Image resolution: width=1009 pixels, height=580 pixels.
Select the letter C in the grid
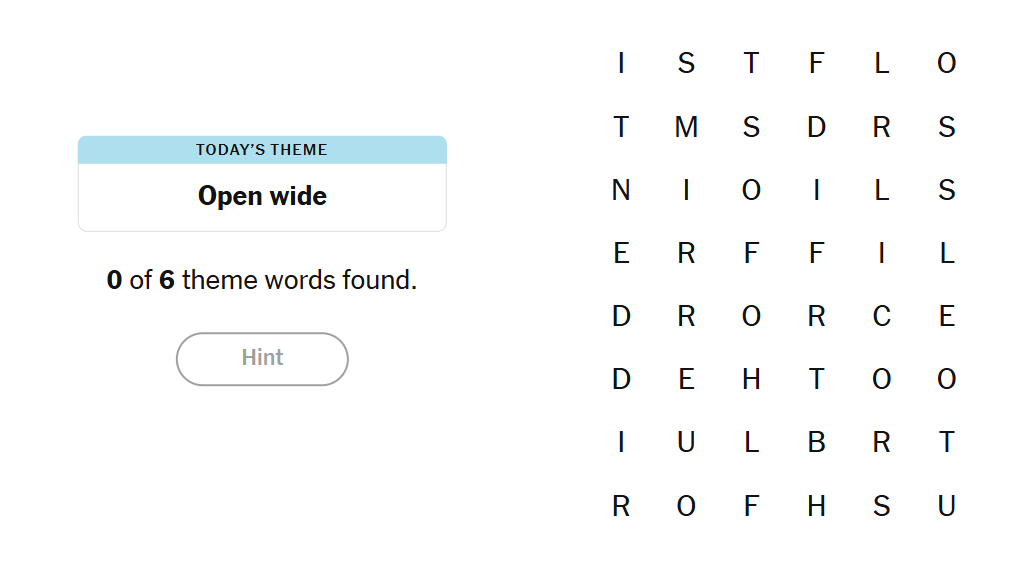[881, 316]
